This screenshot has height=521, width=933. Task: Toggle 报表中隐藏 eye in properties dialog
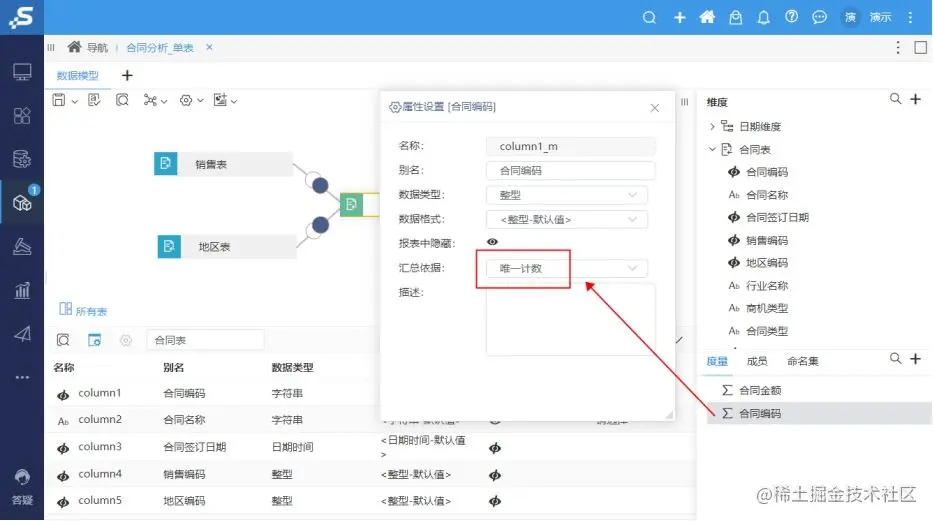[492, 241]
